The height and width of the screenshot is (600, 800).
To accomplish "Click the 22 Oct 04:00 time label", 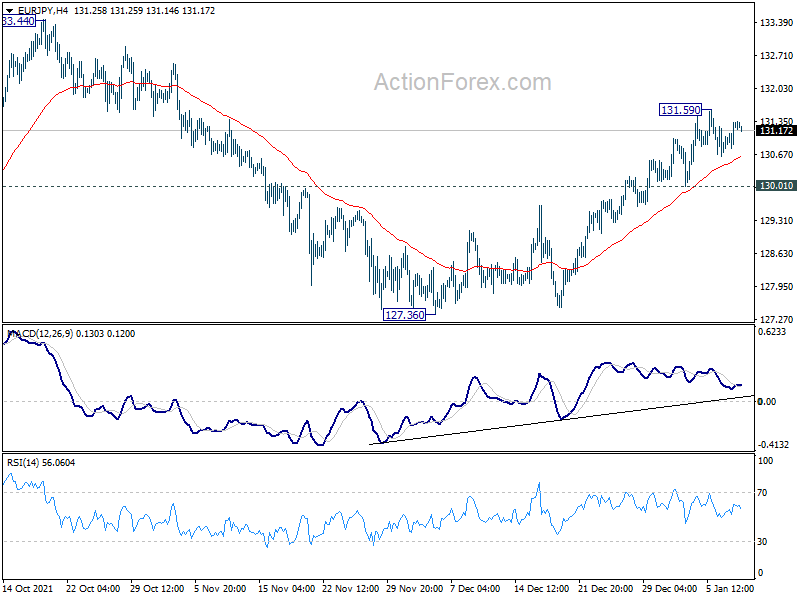I will (93, 588).
